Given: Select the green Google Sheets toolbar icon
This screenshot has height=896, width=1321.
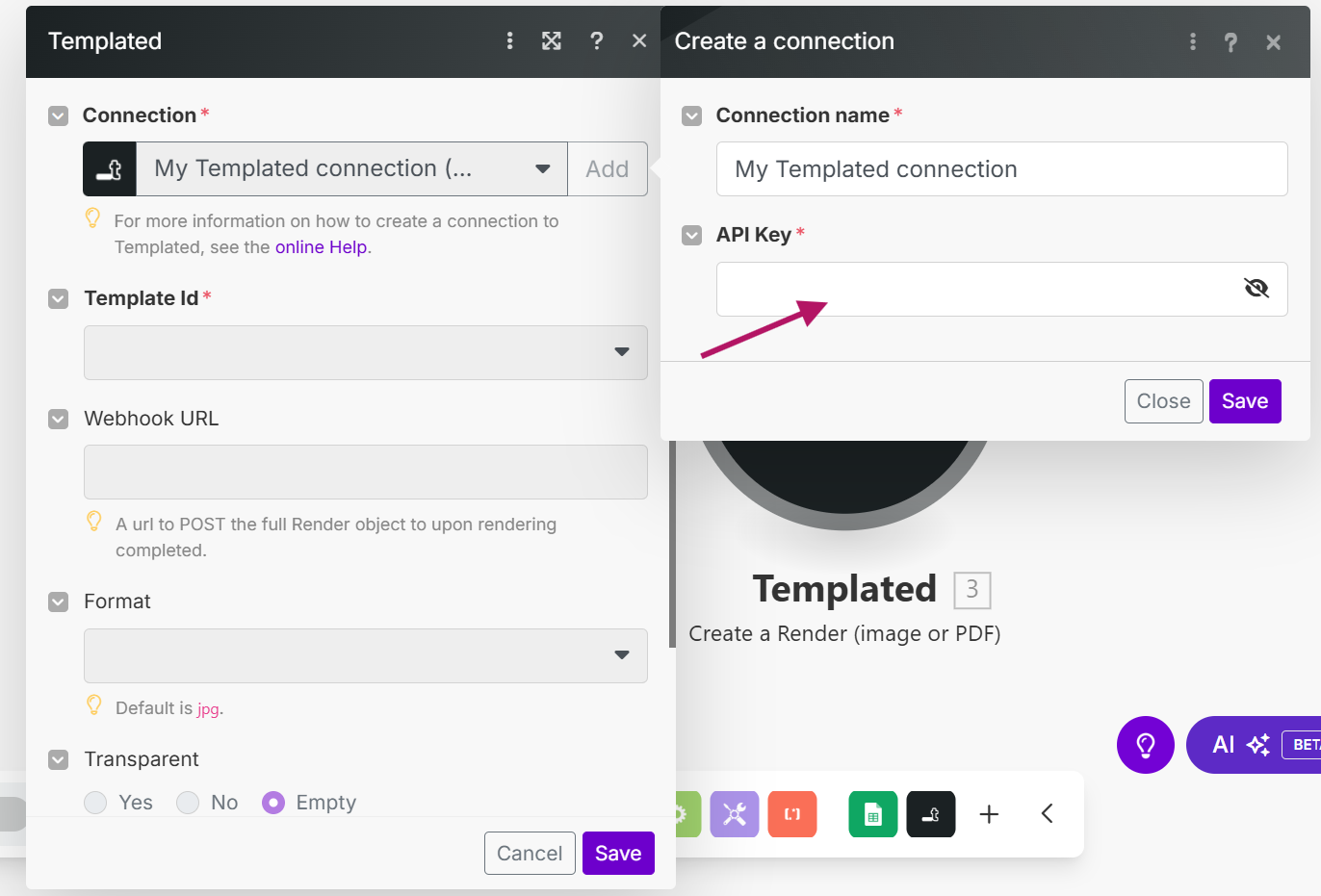Looking at the screenshot, I should (873, 814).
